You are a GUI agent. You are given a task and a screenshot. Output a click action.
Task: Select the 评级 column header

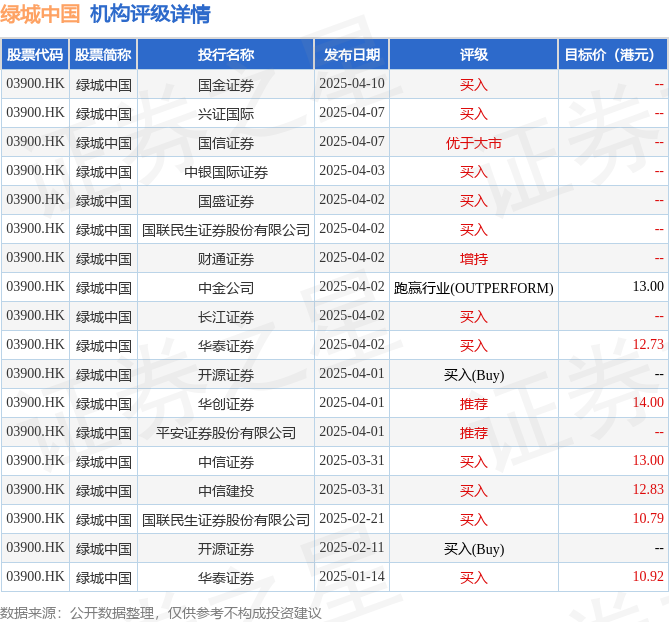(474, 55)
